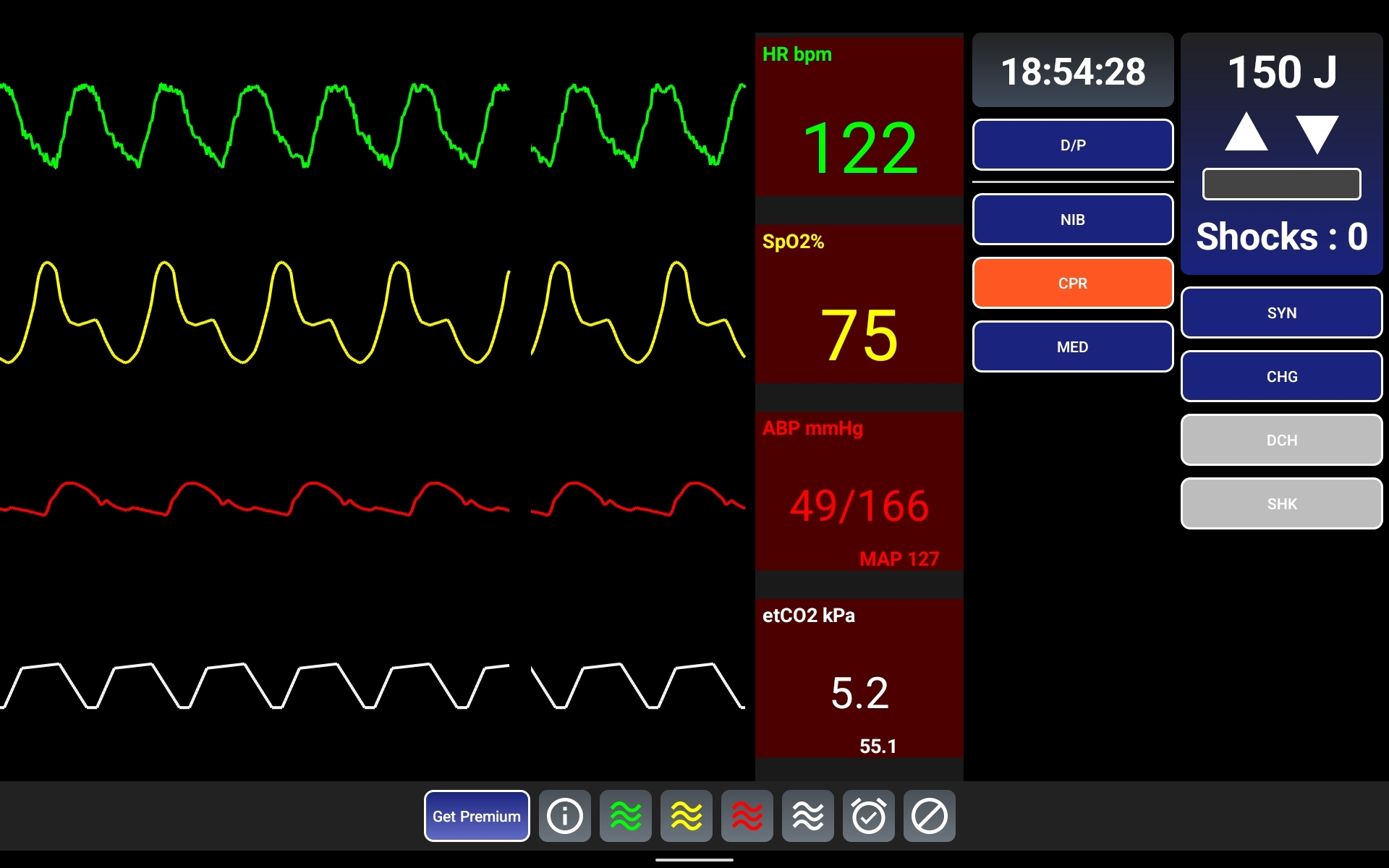The width and height of the screenshot is (1389, 868).
Task: Click the crossed-circle mute icon
Action: click(x=929, y=816)
